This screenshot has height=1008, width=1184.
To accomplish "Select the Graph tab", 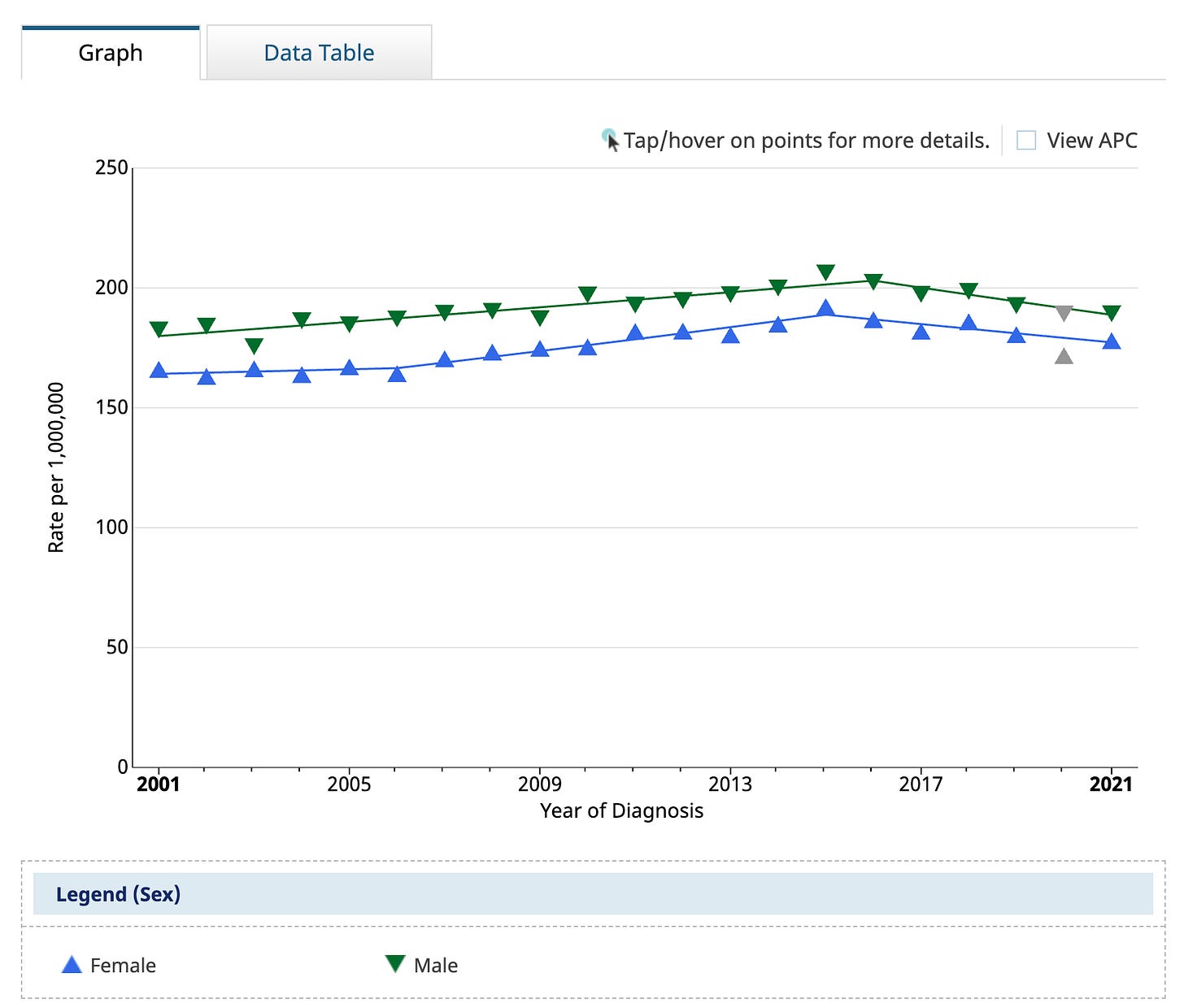I will [111, 53].
